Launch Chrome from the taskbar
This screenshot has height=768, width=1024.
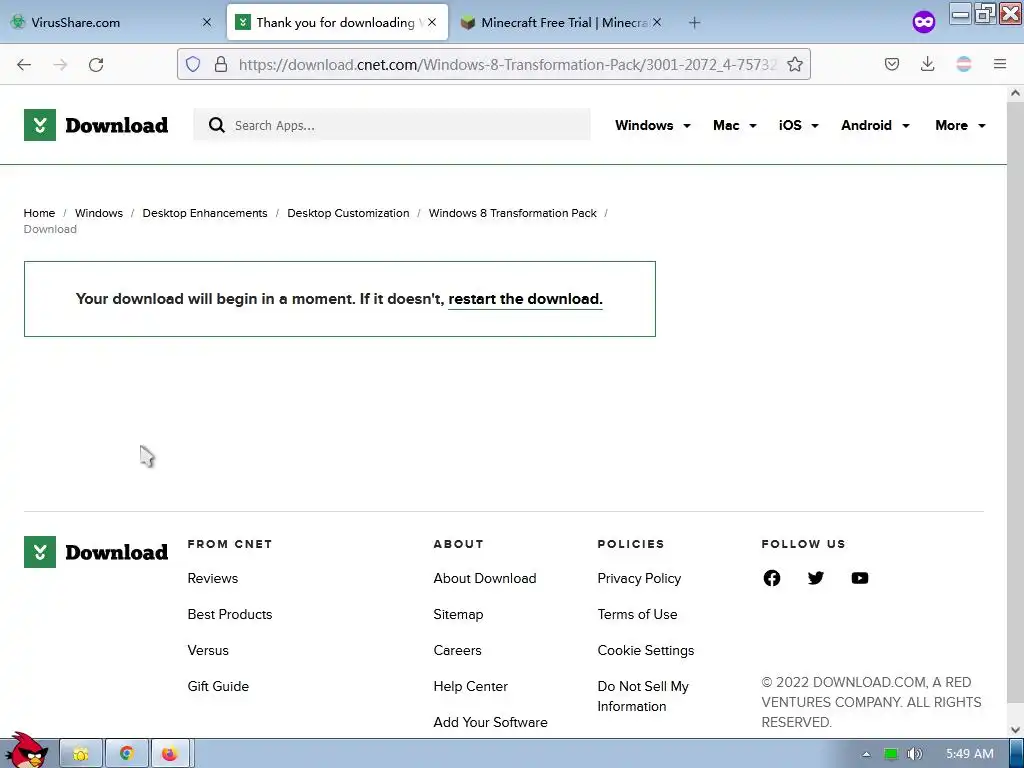(x=127, y=754)
